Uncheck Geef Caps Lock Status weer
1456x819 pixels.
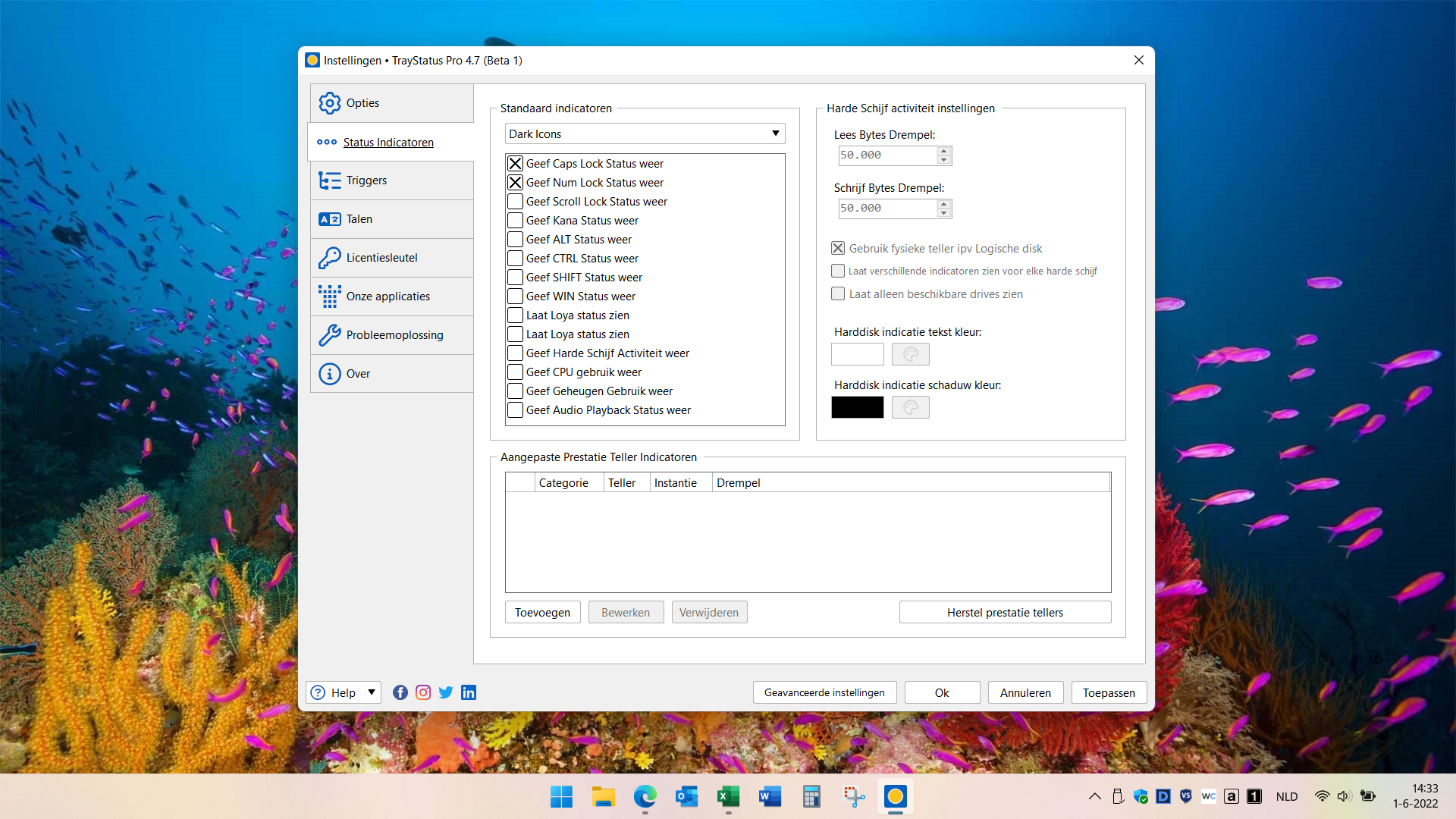pos(516,164)
